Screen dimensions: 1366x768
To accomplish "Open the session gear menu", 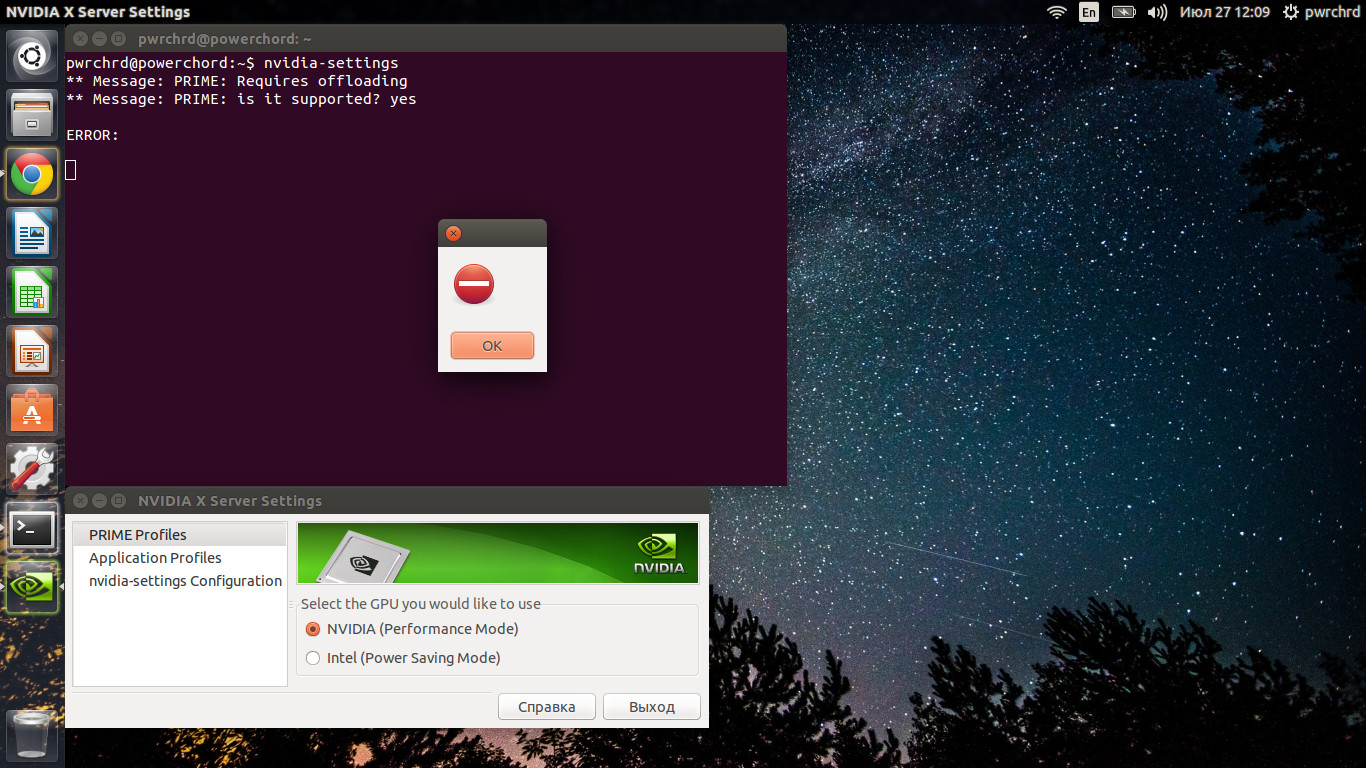I will (1291, 12).
